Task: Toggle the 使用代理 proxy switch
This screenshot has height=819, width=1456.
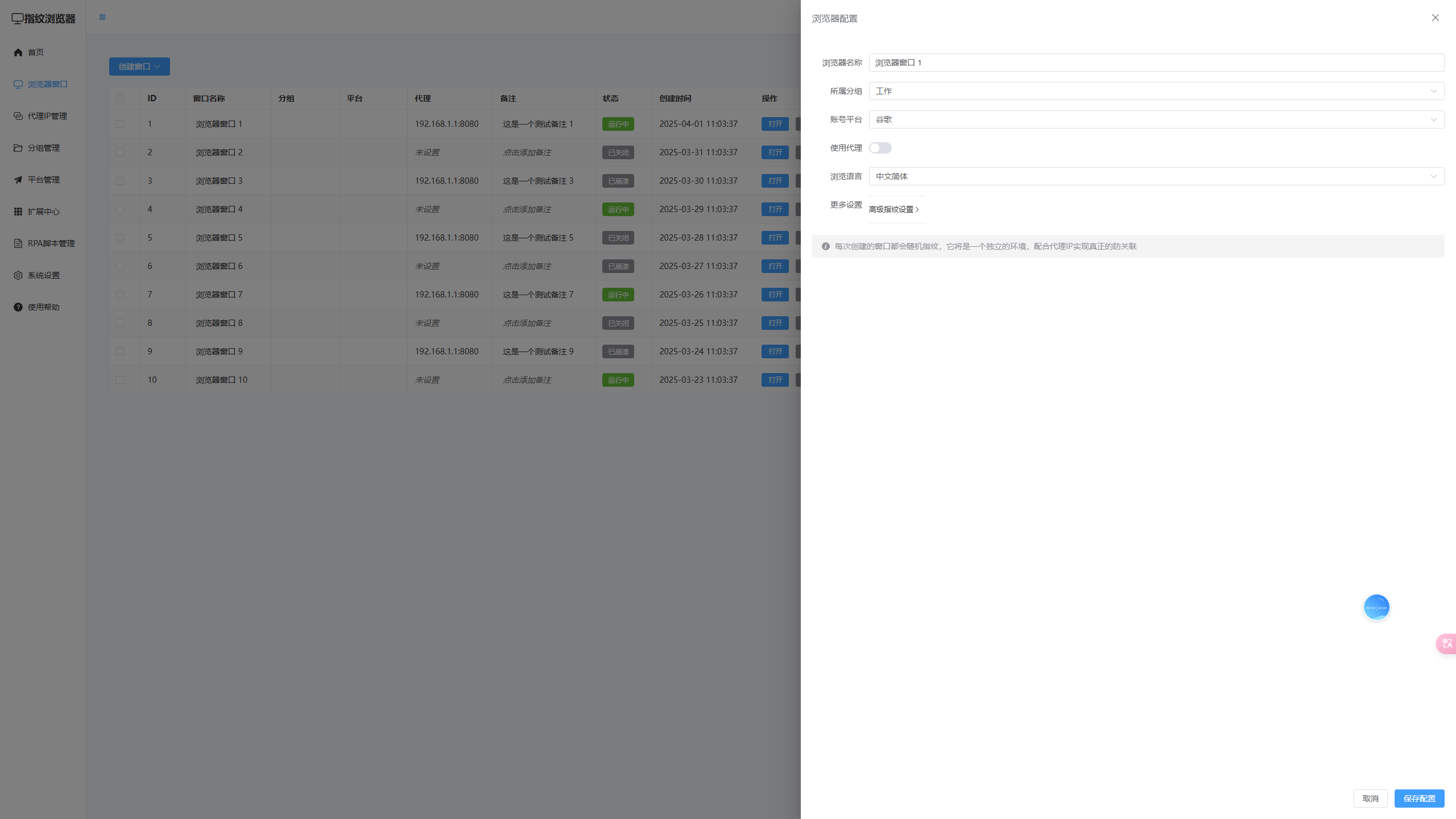Action: click(x=880, y=148)
